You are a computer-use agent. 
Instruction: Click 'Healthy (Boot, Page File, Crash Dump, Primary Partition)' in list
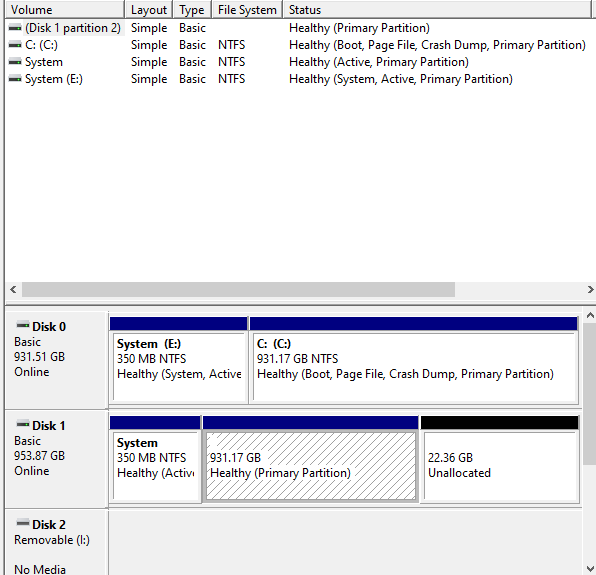[437, 45]
